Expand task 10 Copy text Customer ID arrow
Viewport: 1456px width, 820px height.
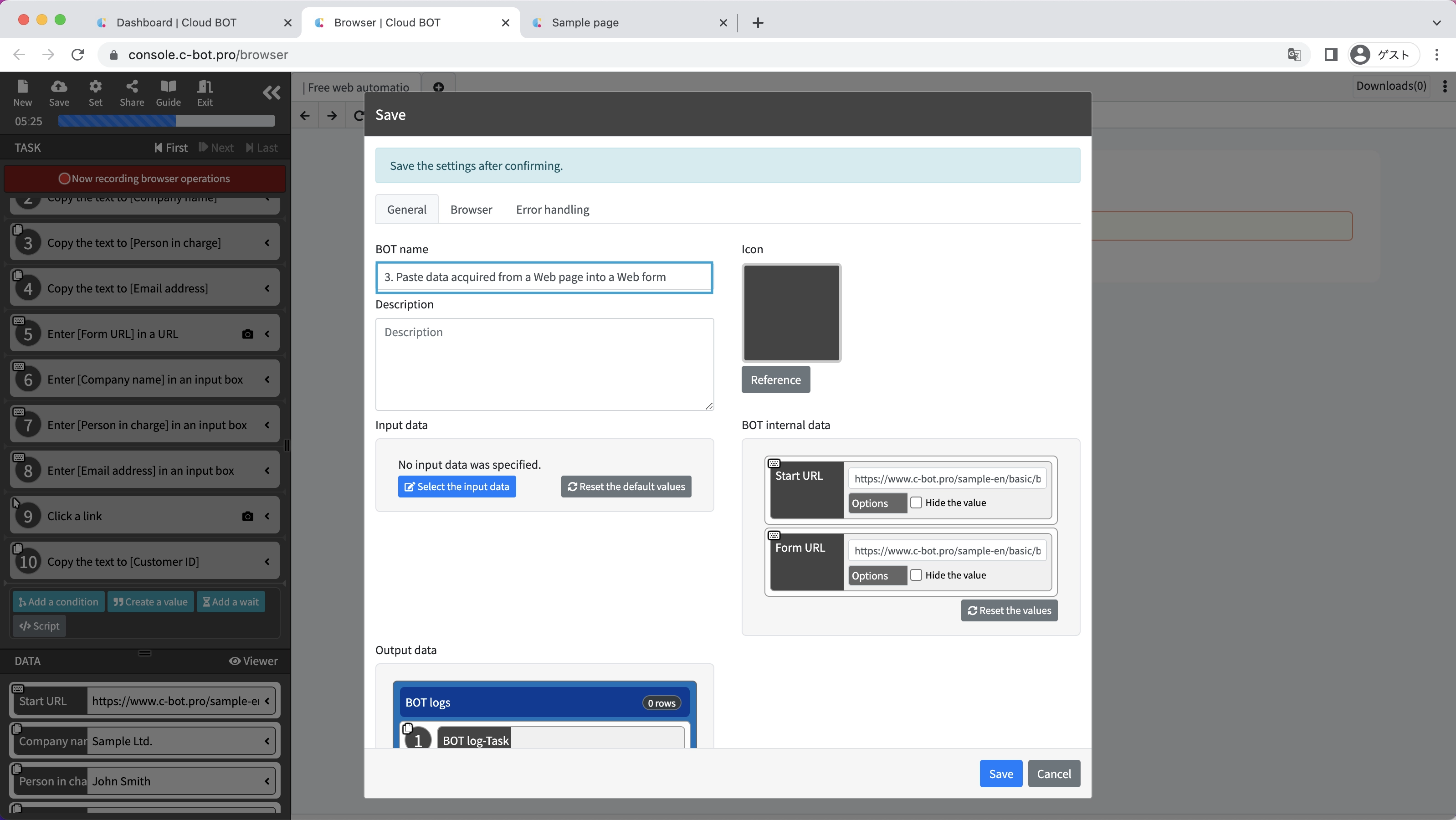pos(267,562)
